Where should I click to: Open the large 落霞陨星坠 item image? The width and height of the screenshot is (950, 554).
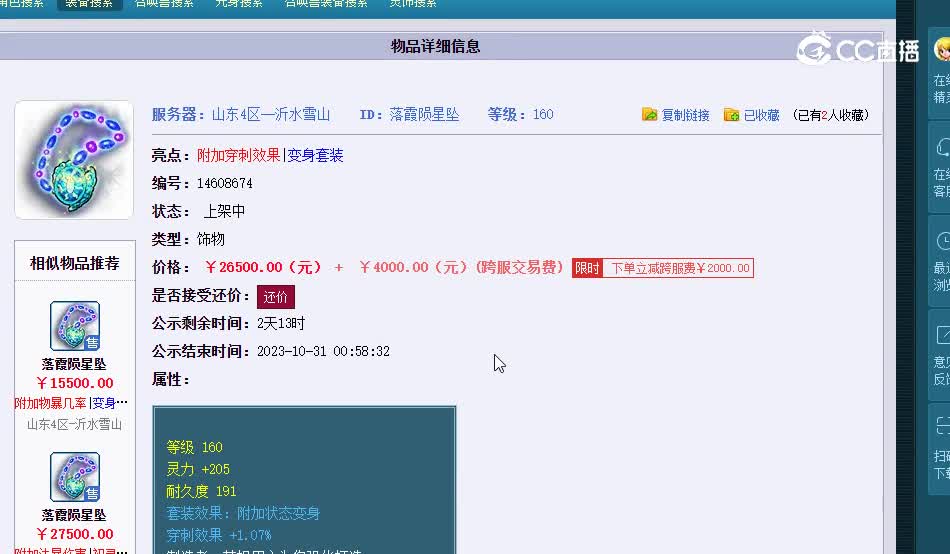pos(74,160)
